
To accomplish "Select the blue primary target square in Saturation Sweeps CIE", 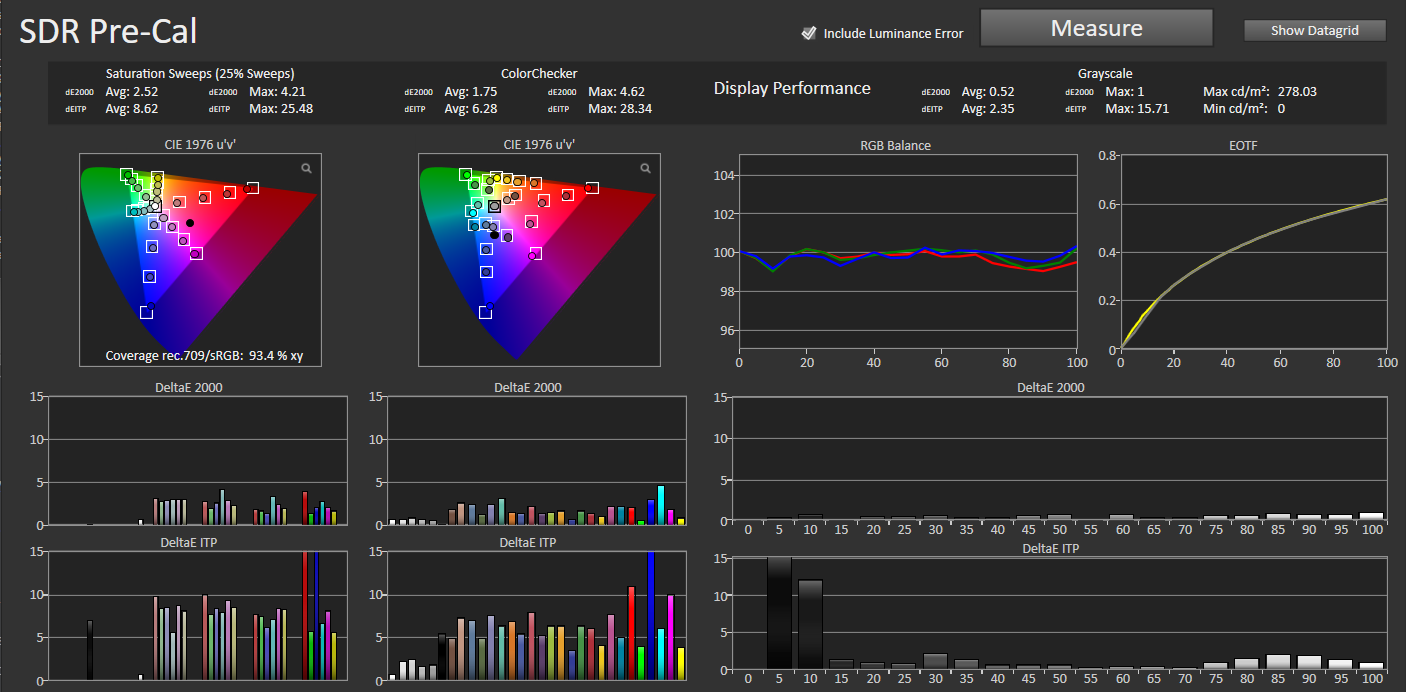I will [147, 313].
